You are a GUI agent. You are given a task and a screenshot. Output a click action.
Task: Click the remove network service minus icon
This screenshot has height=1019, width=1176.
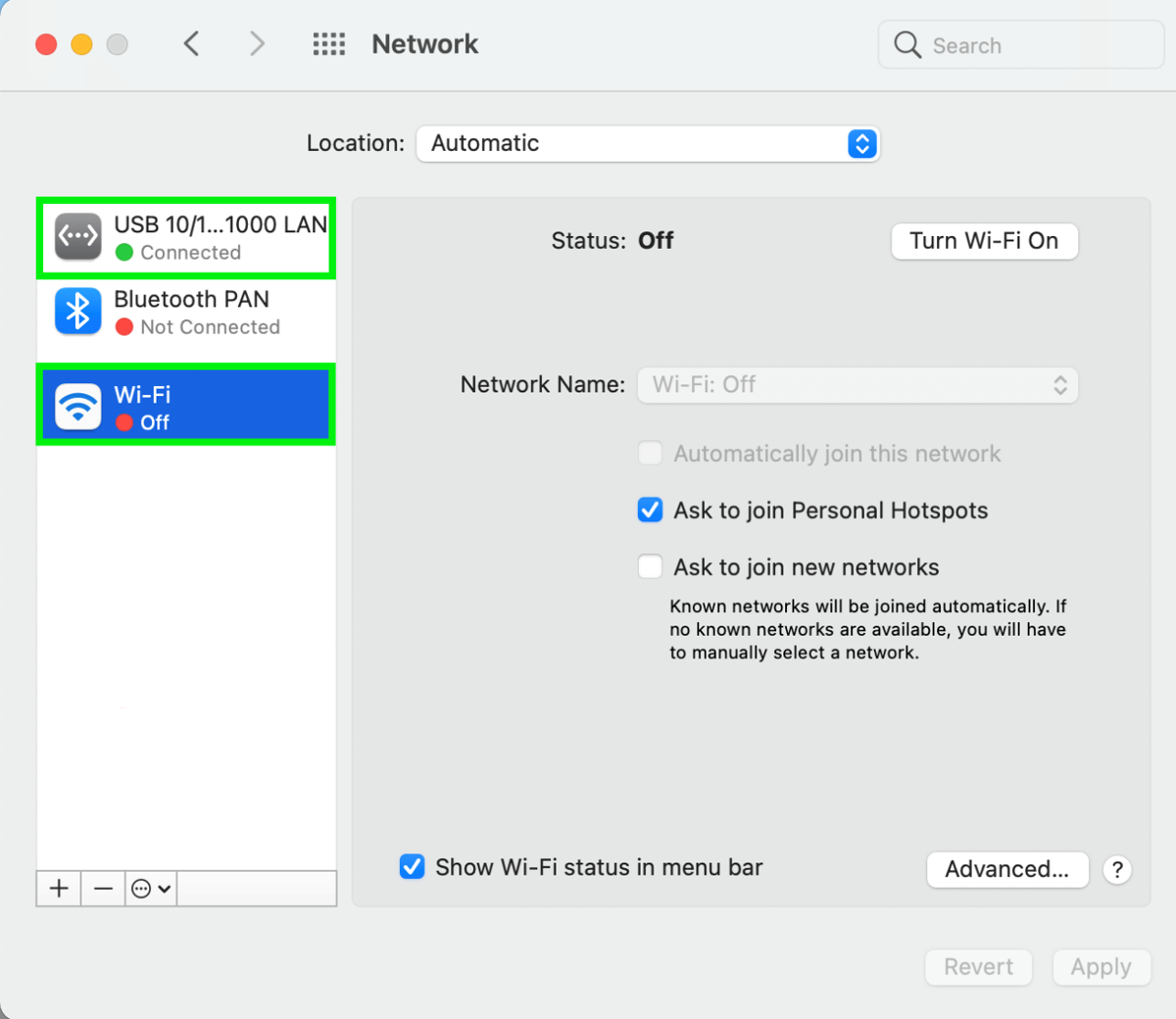click(102, 889)
